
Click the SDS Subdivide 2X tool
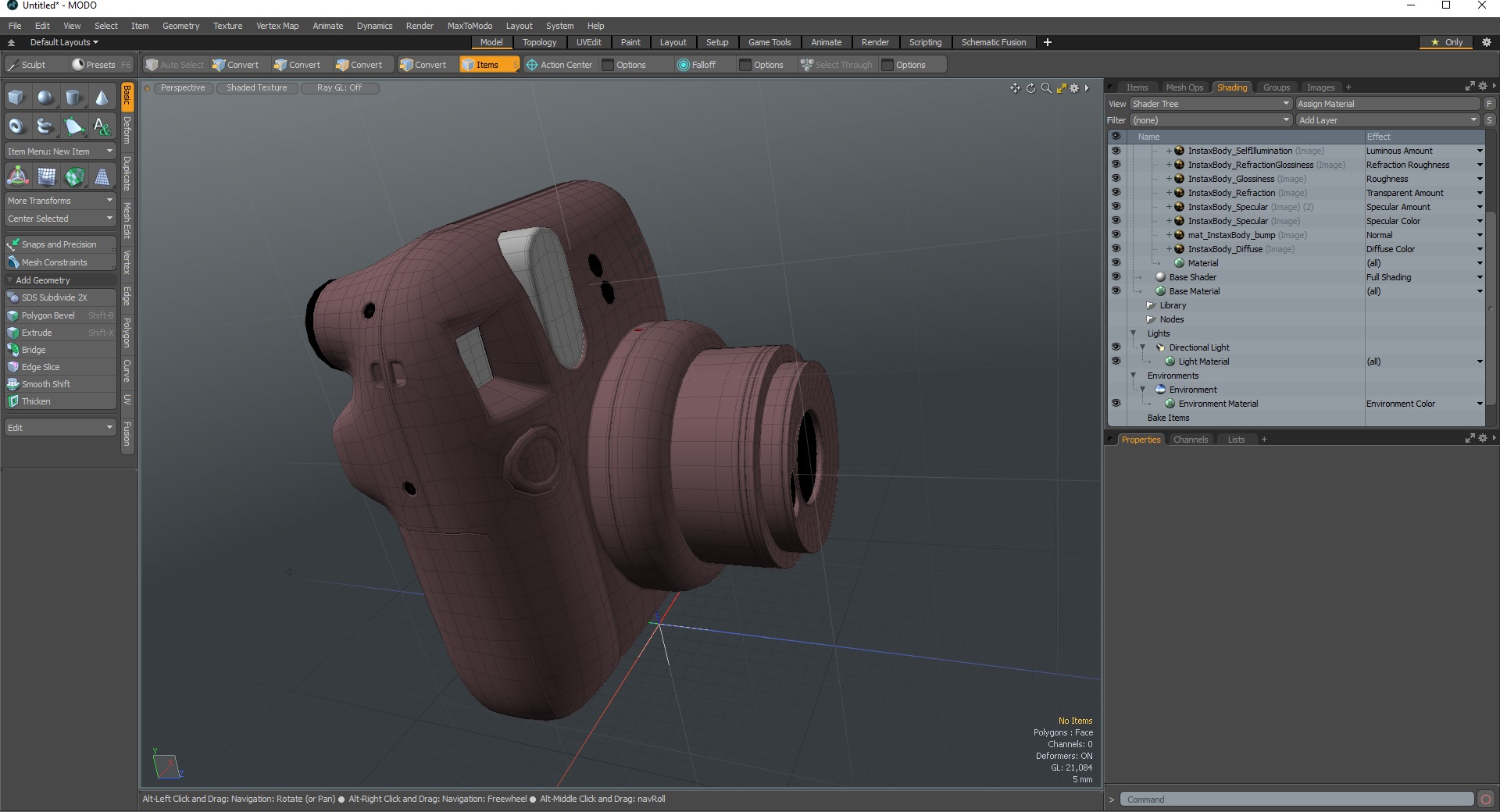coord(61,297)
